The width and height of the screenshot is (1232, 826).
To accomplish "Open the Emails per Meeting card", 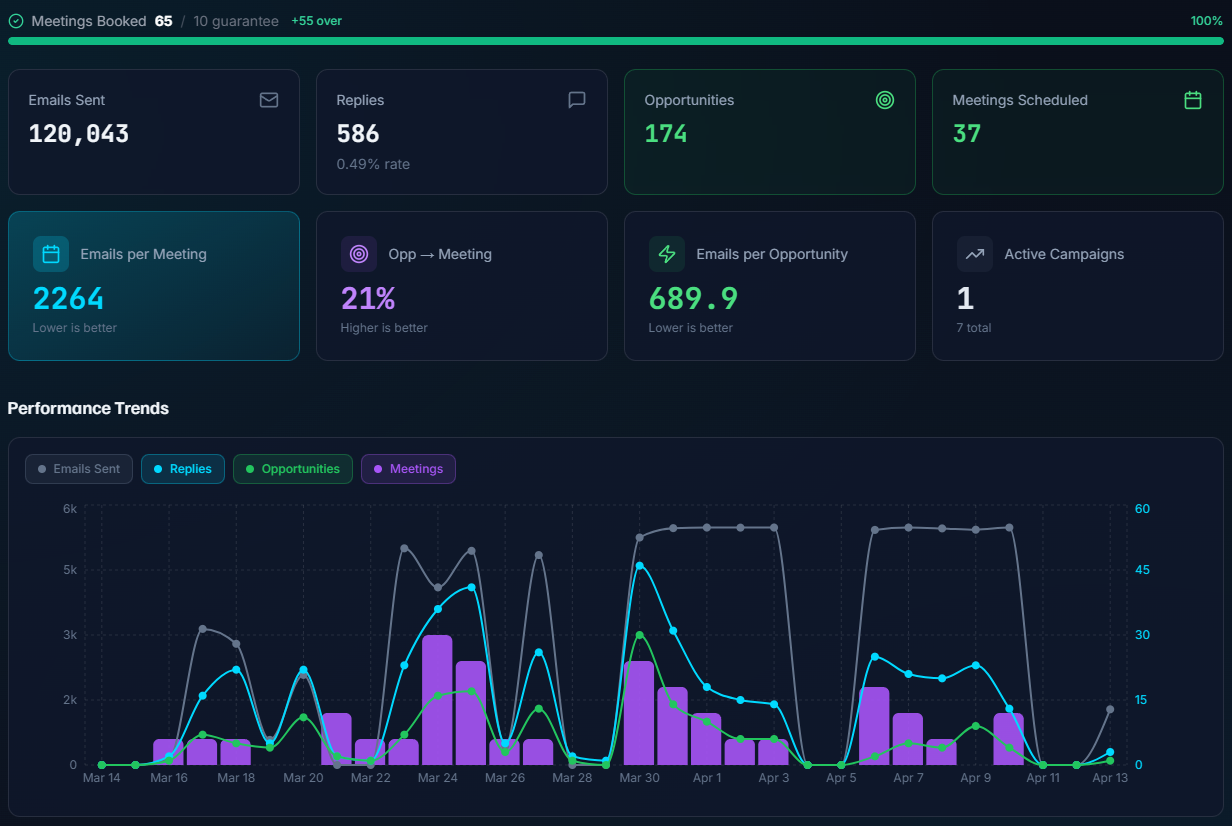I will click(x=154, y=286).
